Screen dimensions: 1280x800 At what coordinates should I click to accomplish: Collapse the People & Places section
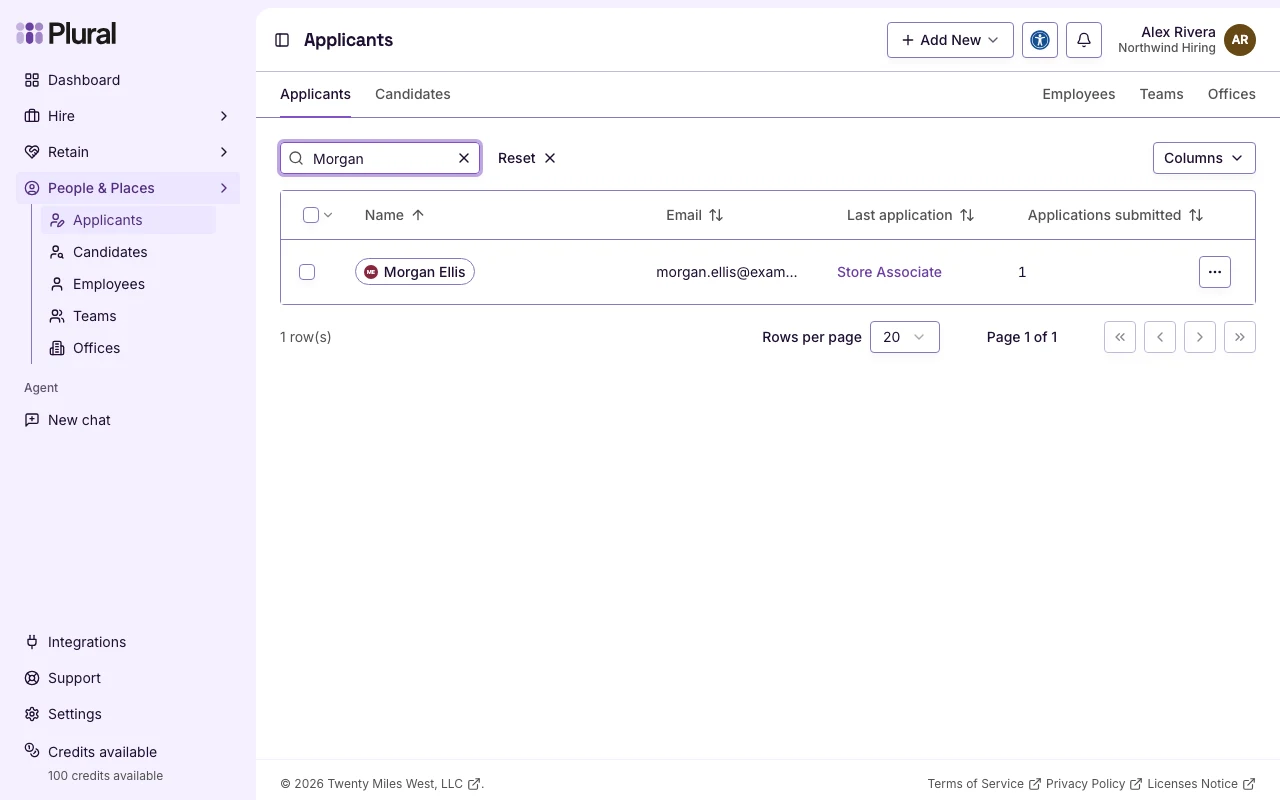click(128, 188)
